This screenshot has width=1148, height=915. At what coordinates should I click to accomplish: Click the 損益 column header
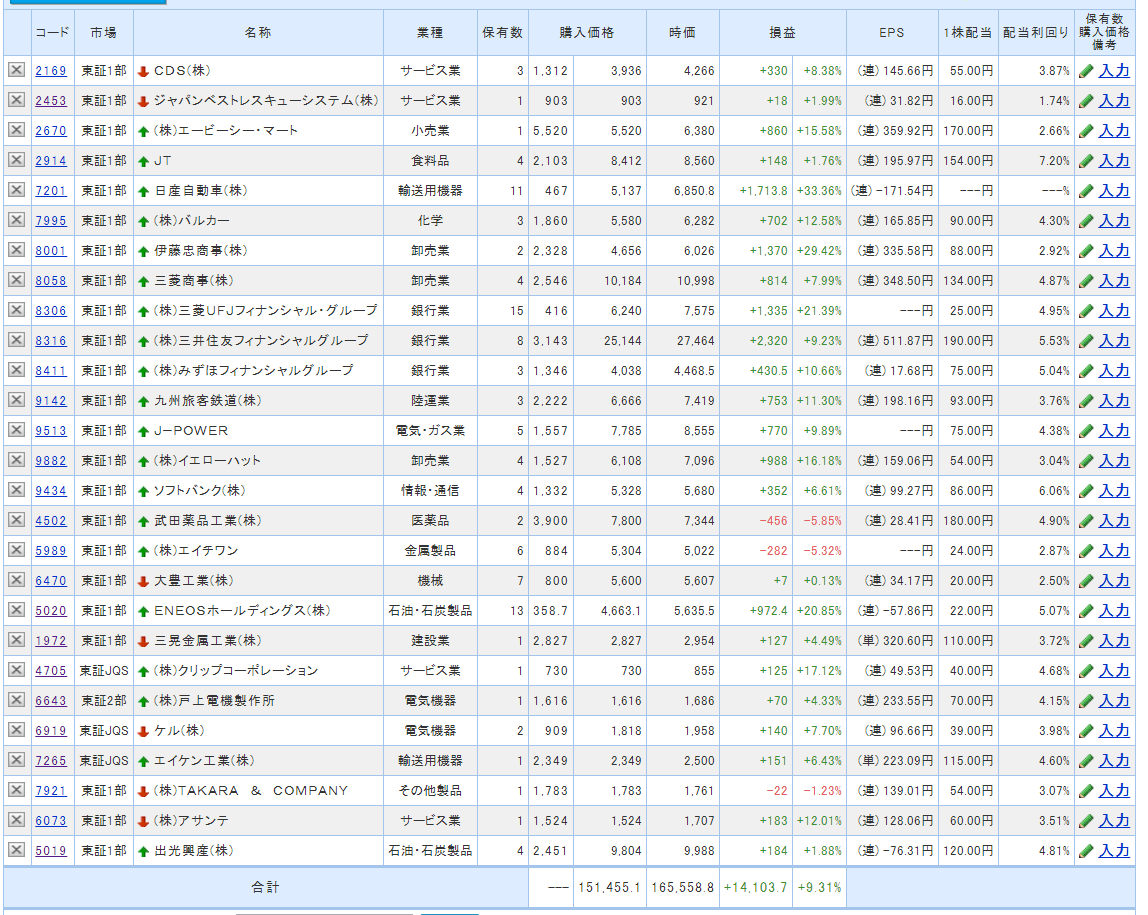(782, 33)
